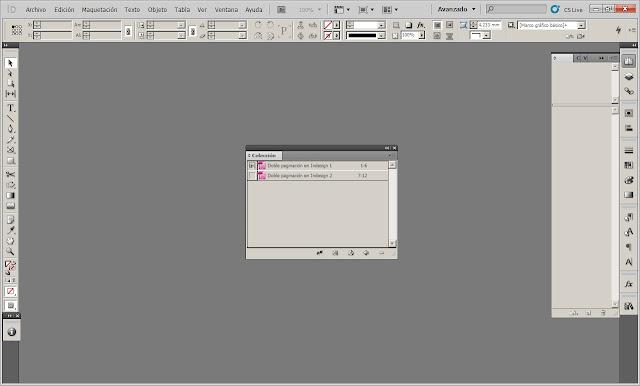The image size is (640, 386).
Task: Click the book panel scrollbar down arrow
Action: click(x=392, y=243)
